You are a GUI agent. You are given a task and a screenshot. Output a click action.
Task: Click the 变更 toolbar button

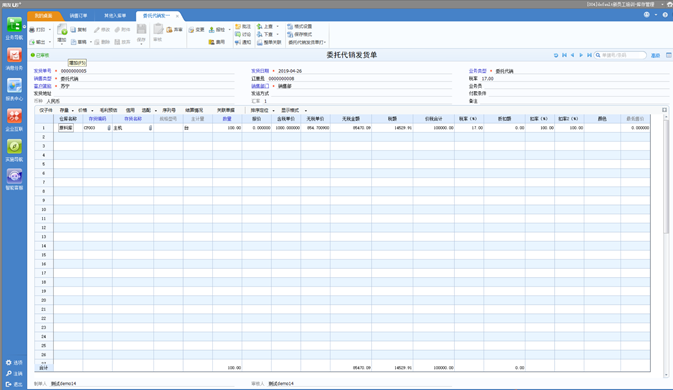197,30
